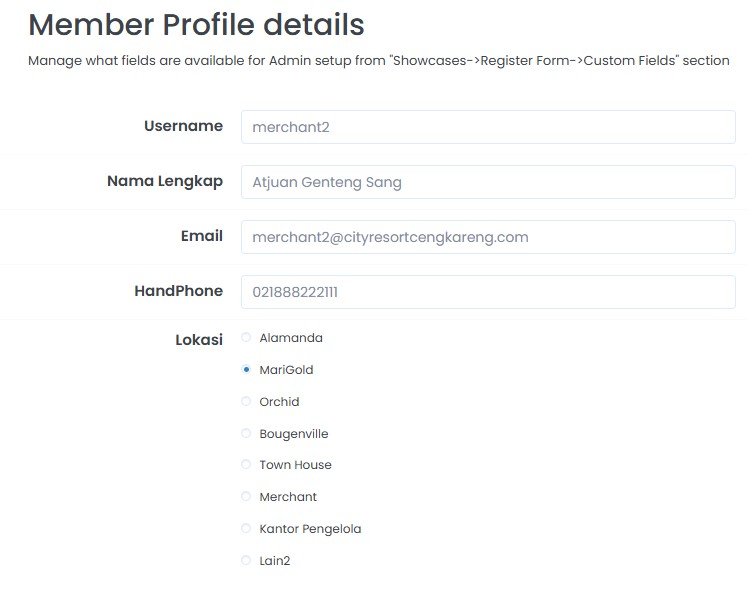The width and height of the screenshot is (752, 589).
Task: Click the Lokasi group label
Action: pyautogui.click(x=199, y=340)
